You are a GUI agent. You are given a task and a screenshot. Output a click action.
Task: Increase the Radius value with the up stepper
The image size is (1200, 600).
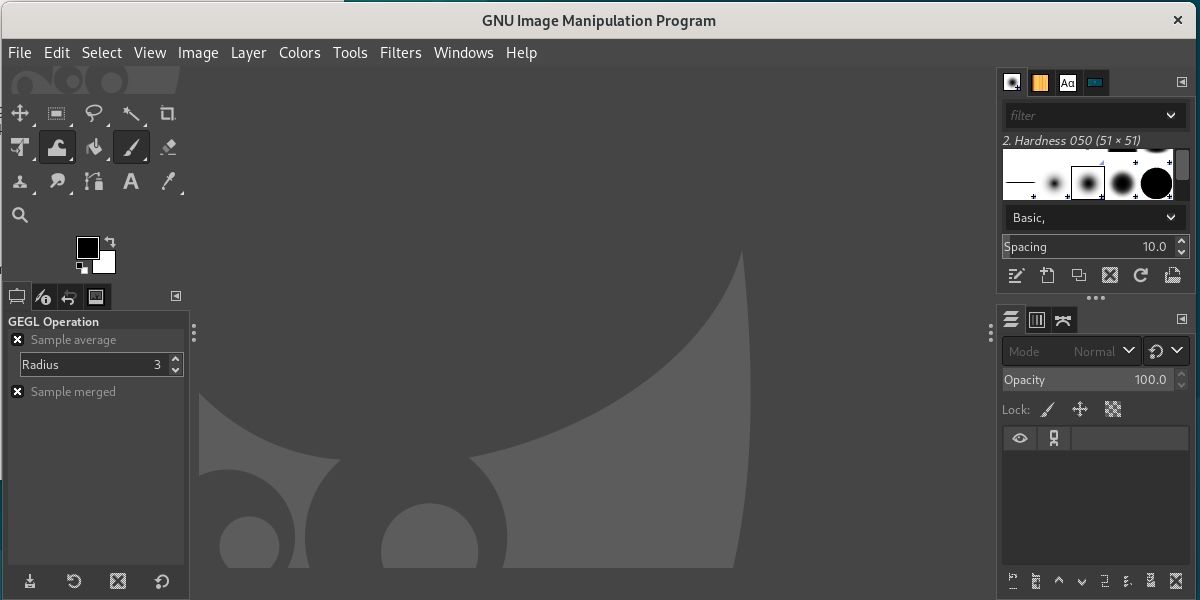coord(176,359)
